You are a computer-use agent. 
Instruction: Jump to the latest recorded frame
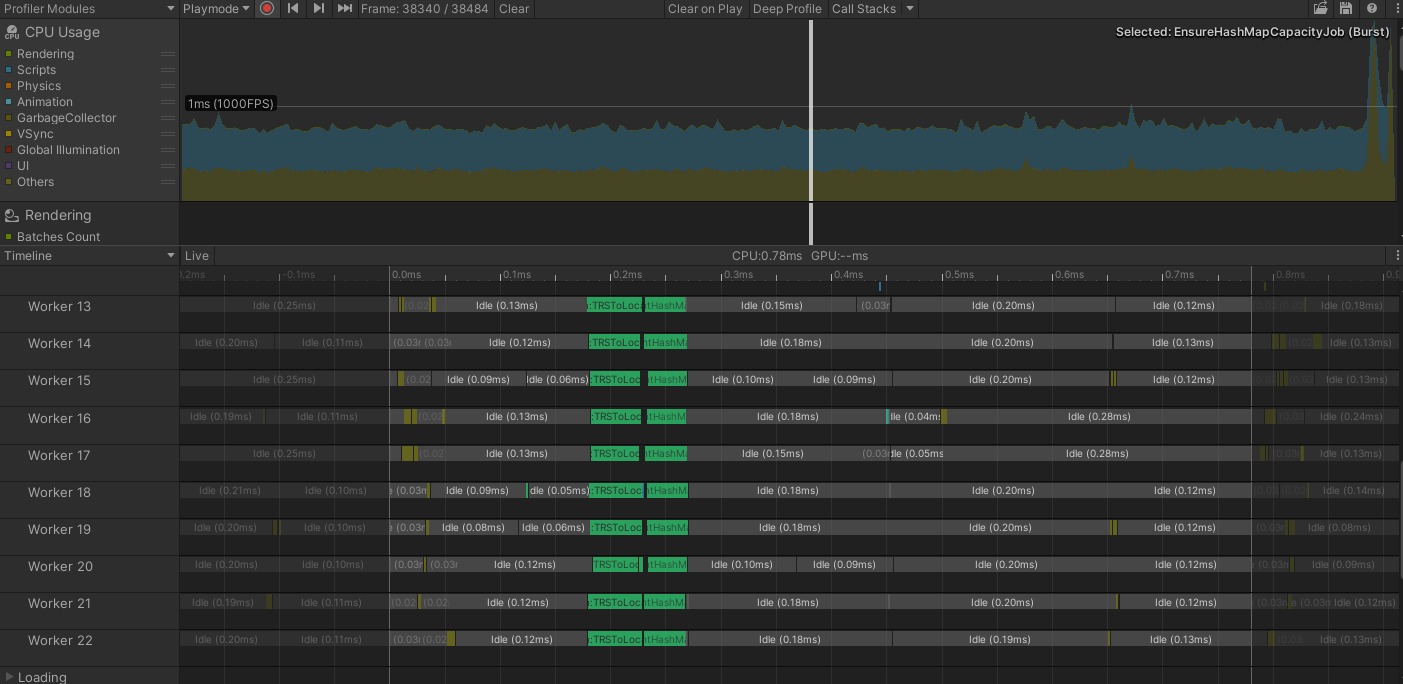[x=344, y=9]
